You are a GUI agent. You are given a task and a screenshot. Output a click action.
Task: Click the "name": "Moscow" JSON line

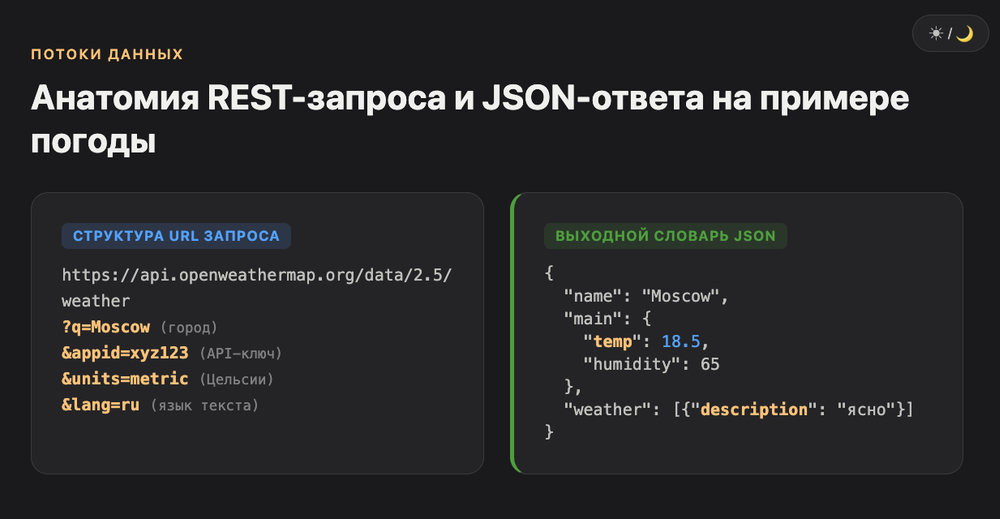click(646, 296)
